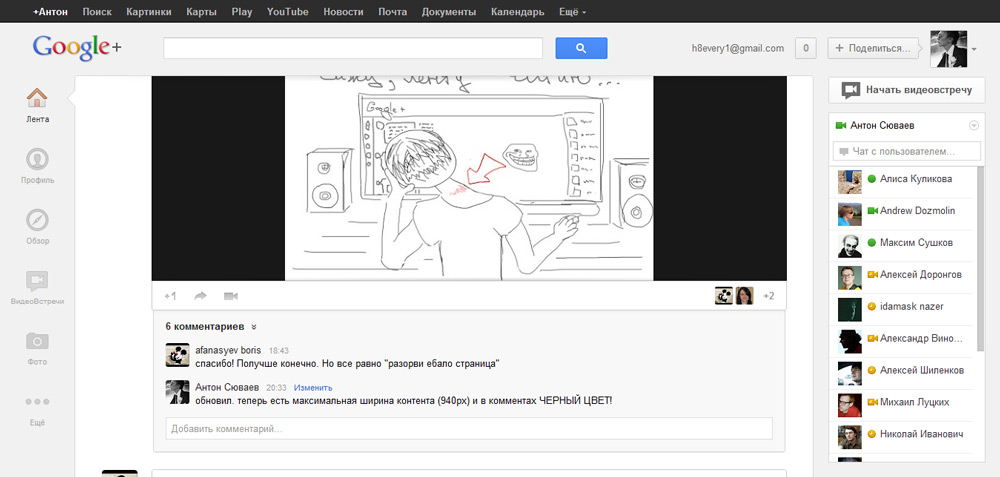Screen dimensions: 1000x477
Task: Start hangout via camera icon under post
Action: 231,296
